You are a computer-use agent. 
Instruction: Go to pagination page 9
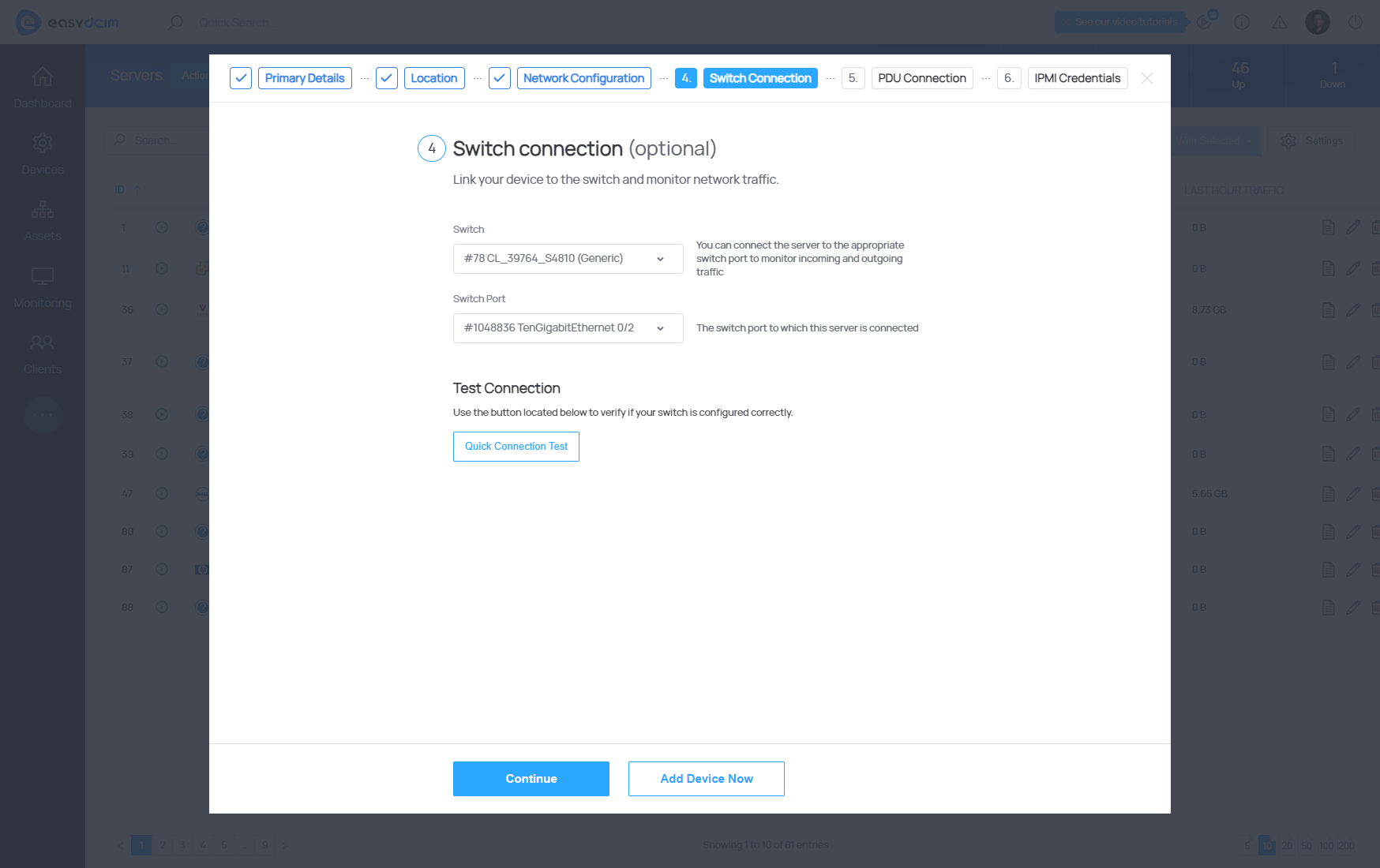[x=264, y=845]
